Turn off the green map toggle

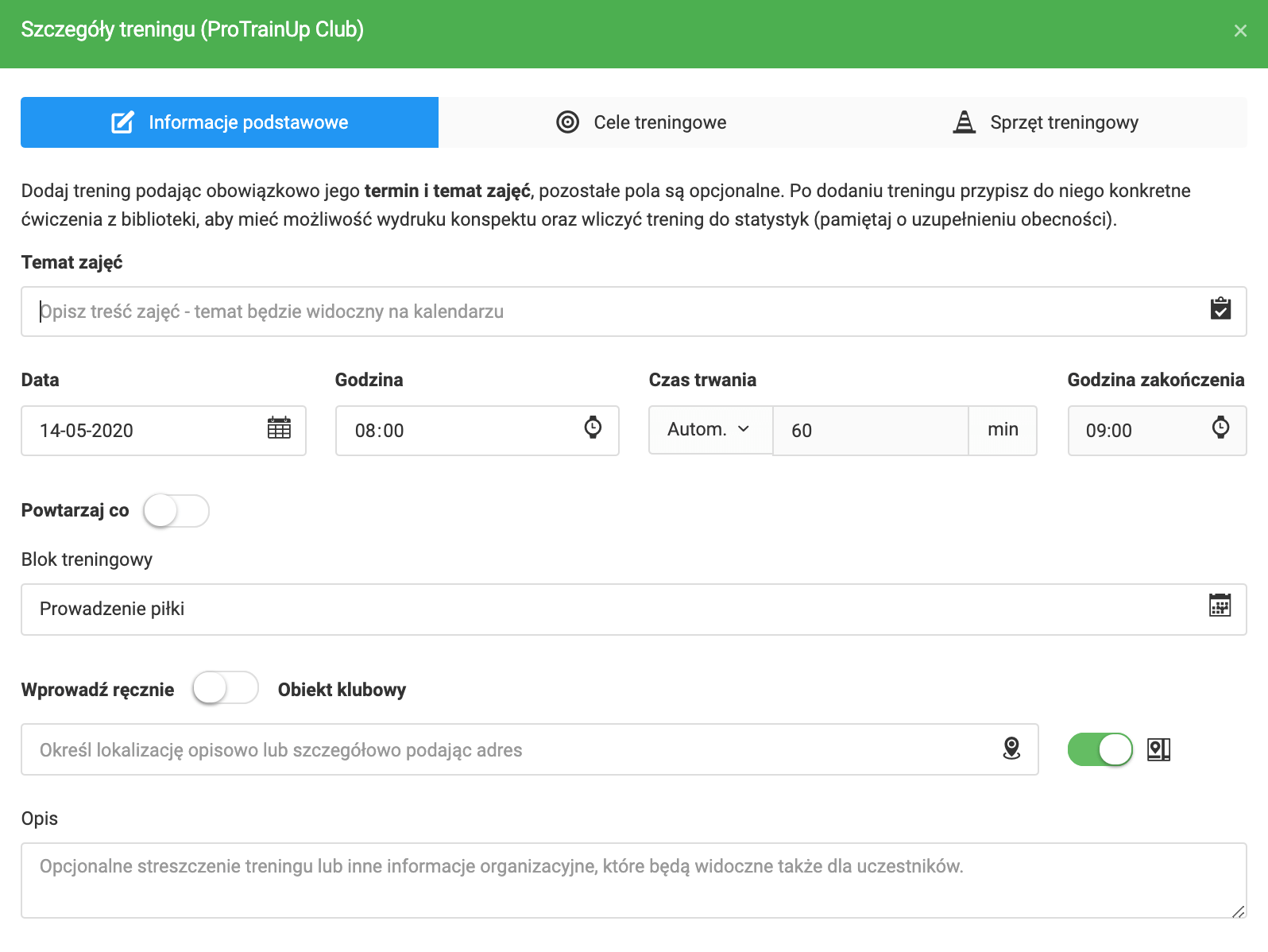coord(1100,749)
